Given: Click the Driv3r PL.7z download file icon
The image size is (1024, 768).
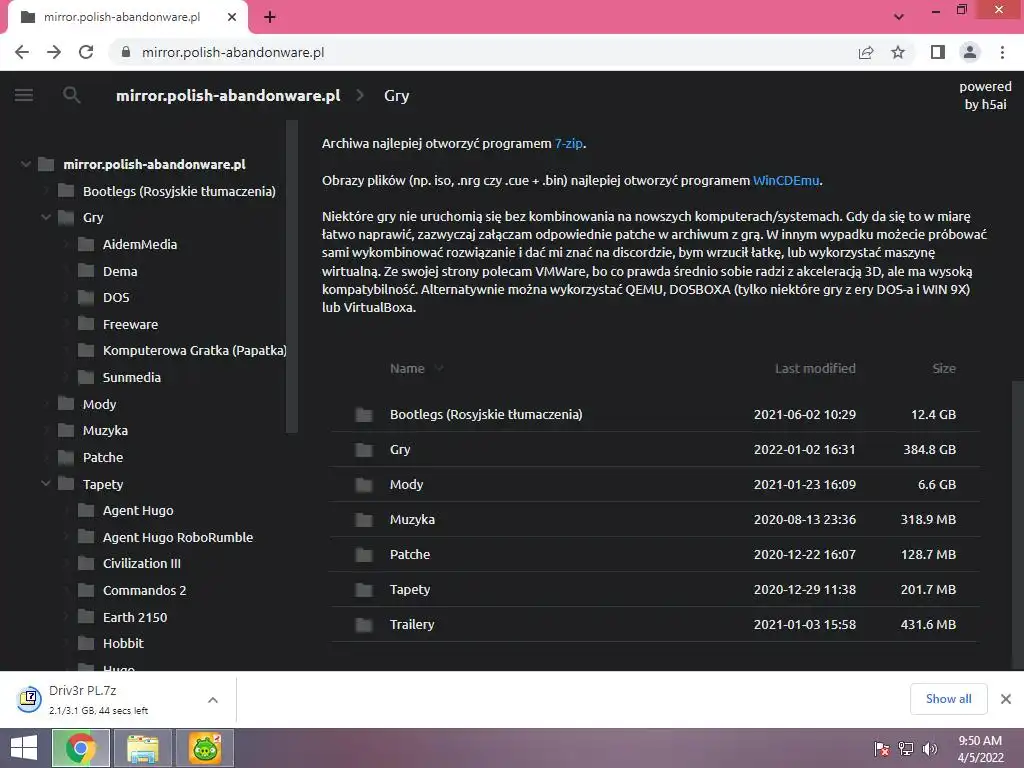Looking at the screenshot, I should click(x=29, y=699).
